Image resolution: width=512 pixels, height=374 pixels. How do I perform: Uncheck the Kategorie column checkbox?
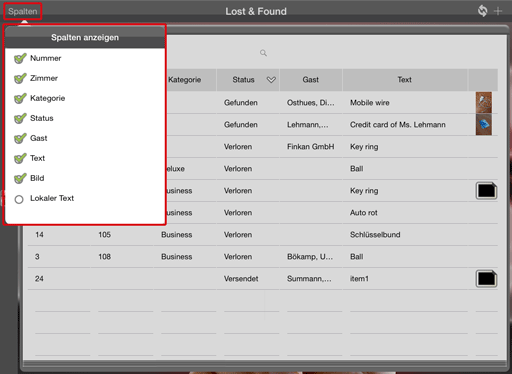pos(20,98)
